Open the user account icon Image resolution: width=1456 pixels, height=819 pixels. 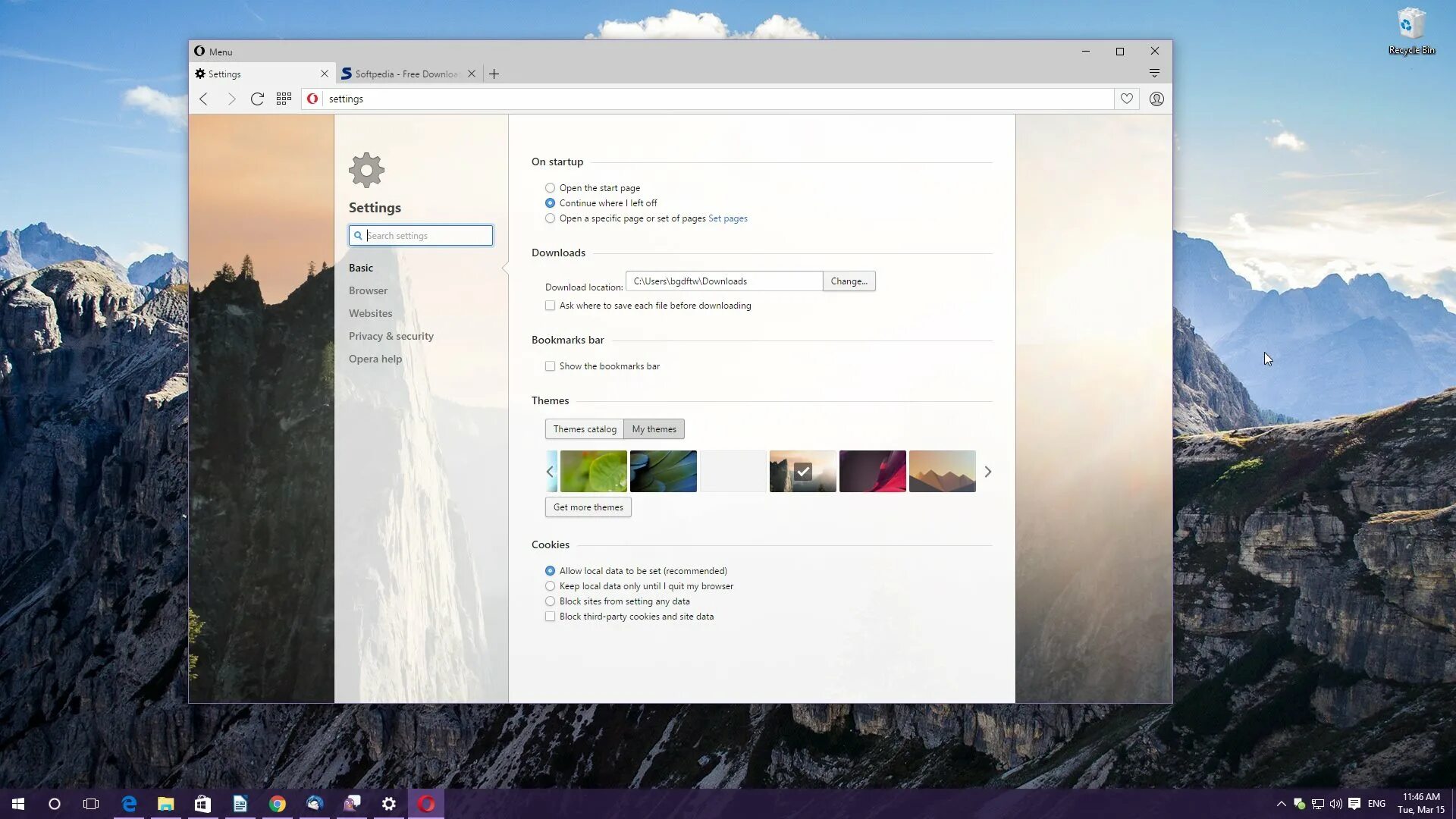pyautogui.click(x=1156, y=99)
